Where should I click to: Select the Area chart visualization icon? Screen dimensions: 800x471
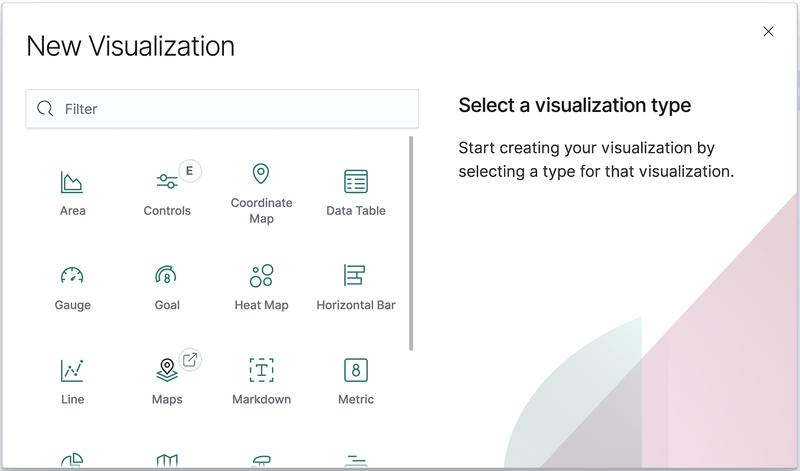pyautogui.click(x=72, y=182)
